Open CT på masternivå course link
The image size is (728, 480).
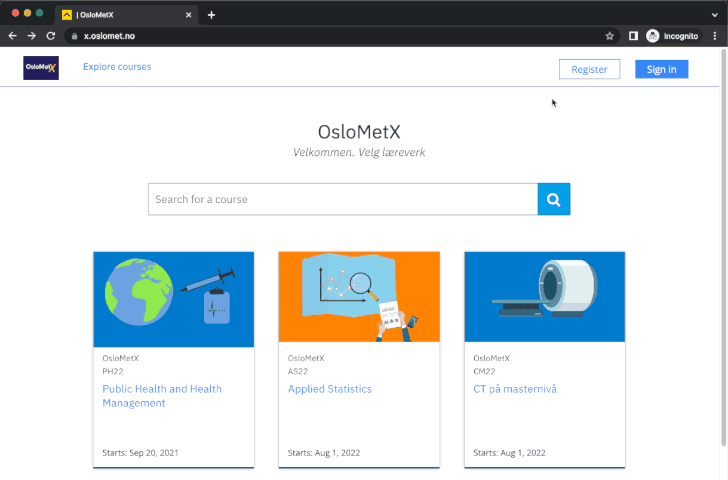tap(515, 389)
